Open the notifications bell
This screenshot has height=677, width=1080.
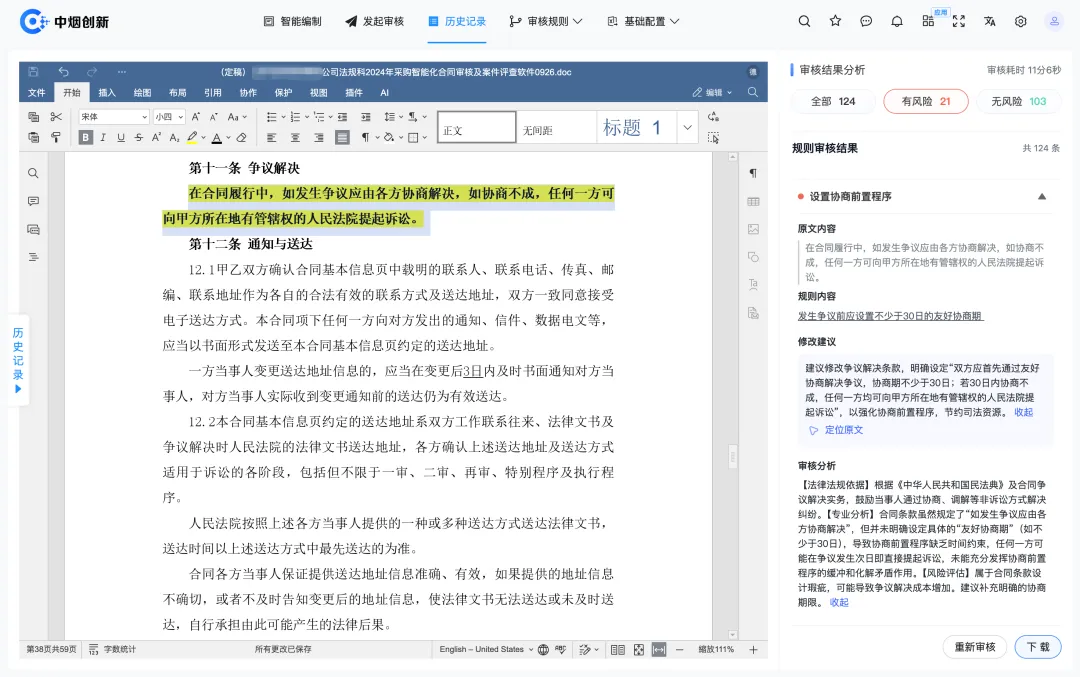[x=897, y=21]
